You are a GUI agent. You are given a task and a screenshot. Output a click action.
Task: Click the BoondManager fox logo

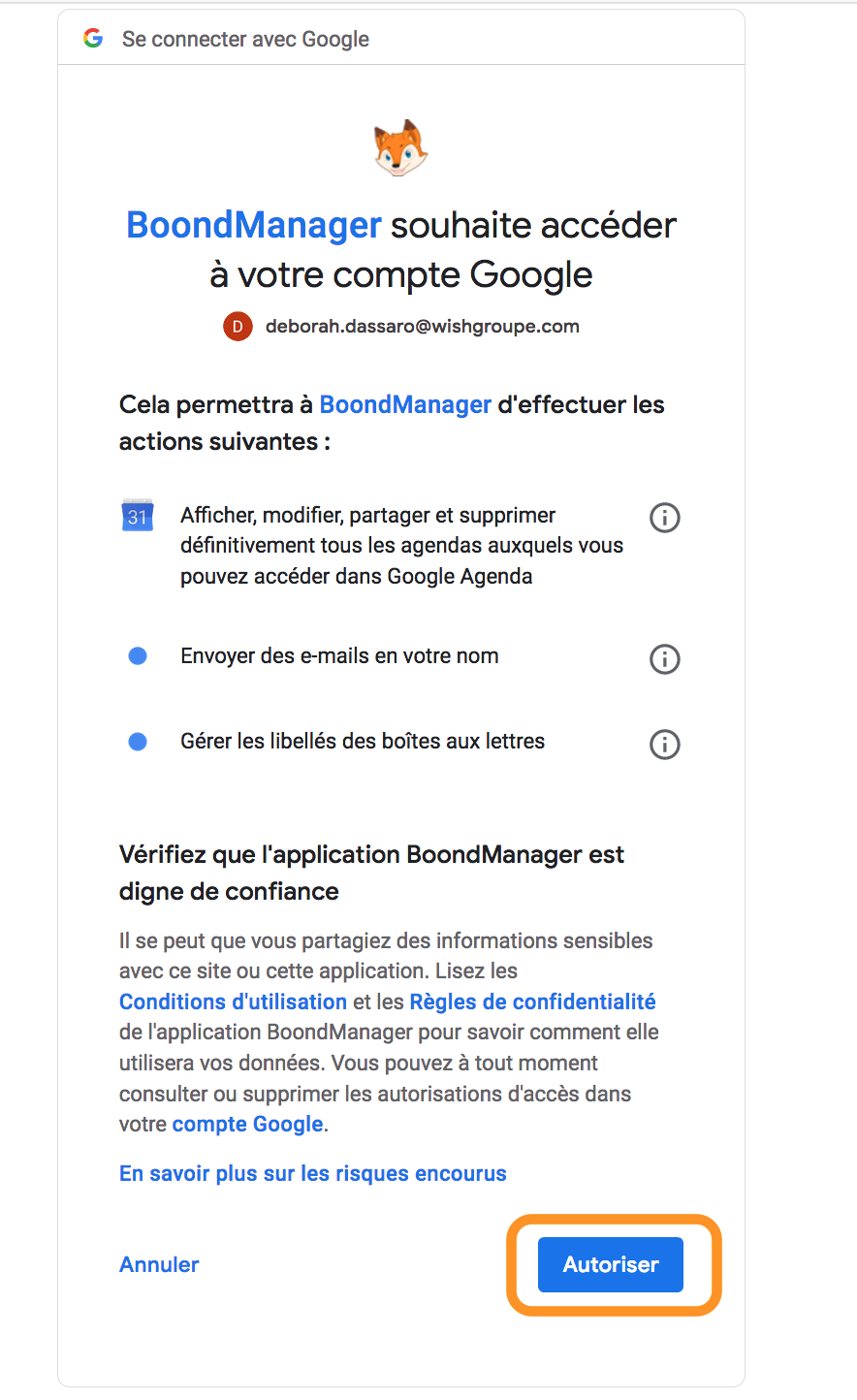pos(400,148)
